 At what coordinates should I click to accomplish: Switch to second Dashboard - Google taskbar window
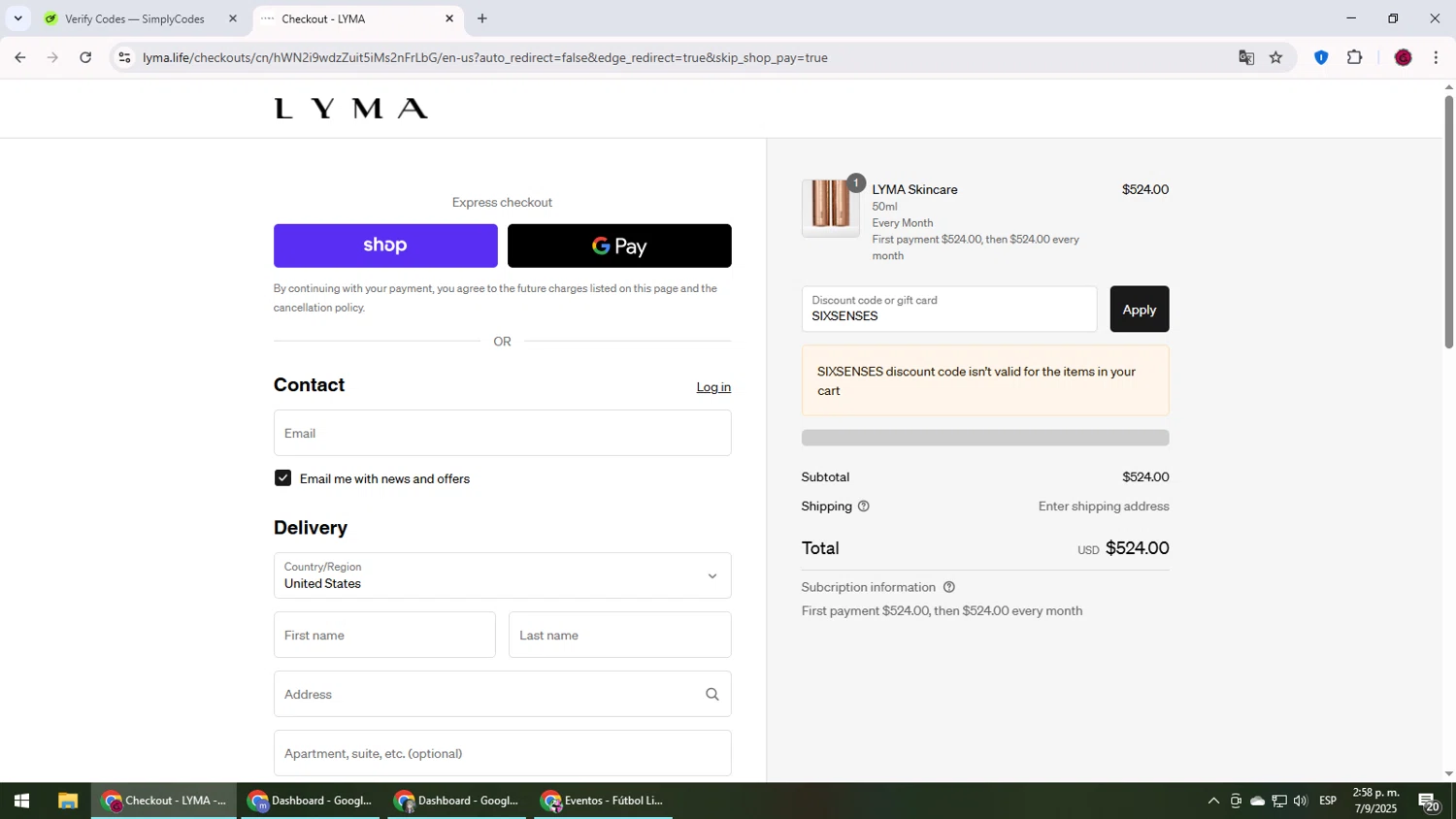click(457, 801)
